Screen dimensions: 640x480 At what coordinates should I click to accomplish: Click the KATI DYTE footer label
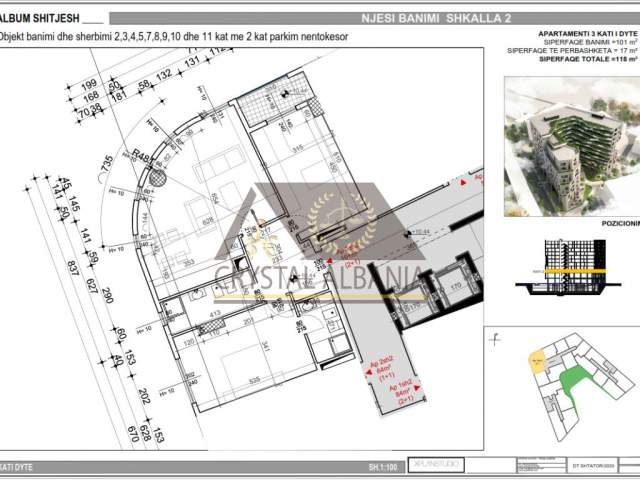(16, 467)
